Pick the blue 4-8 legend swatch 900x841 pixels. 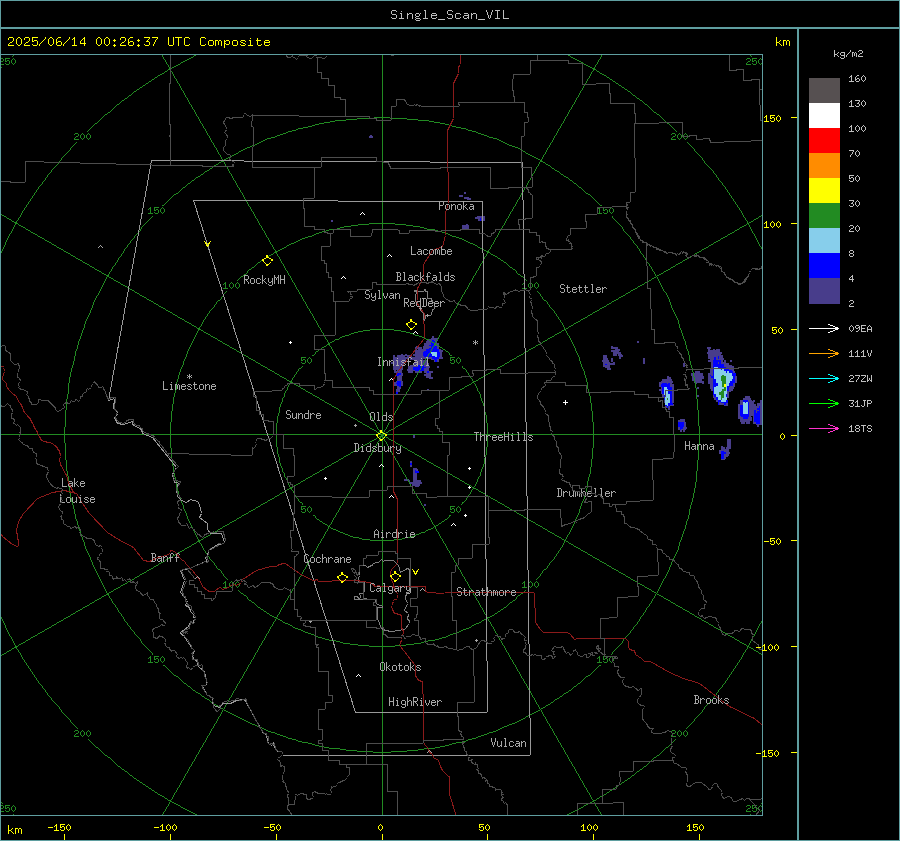coord(824,266)
